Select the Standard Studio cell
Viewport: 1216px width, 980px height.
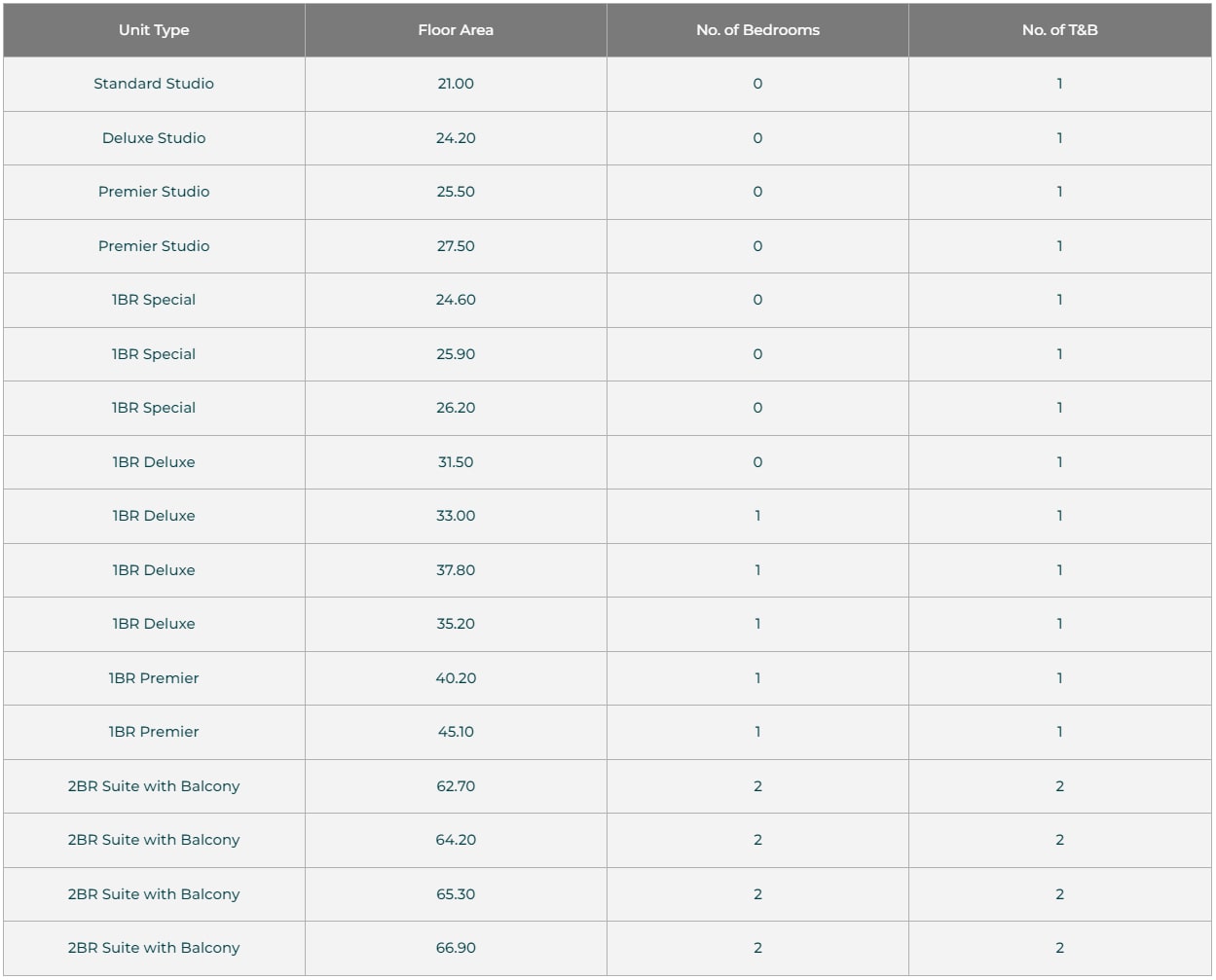[x=154, y=84]
